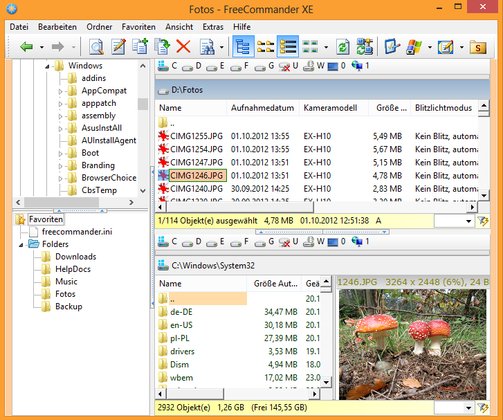503x420 pixels.
Task: Select the Downloads favorite folder
Action: point(76,257)
